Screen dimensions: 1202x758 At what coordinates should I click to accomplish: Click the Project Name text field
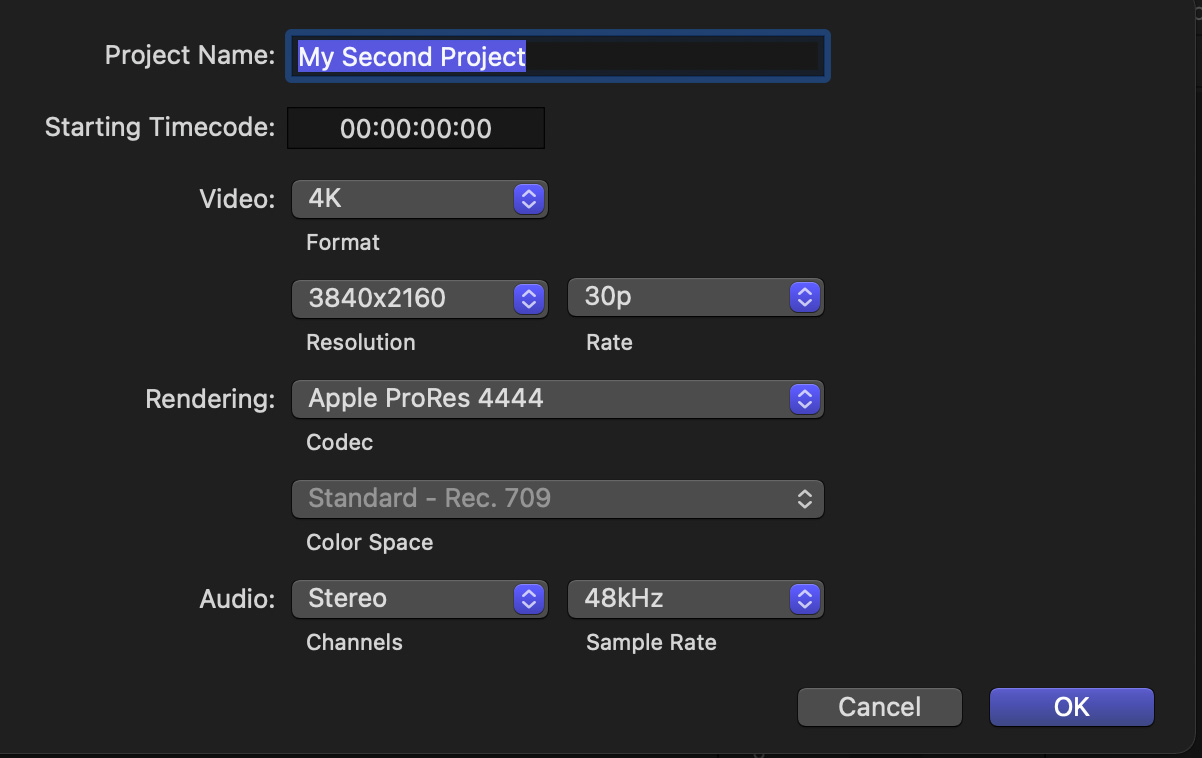pos(558,56)
